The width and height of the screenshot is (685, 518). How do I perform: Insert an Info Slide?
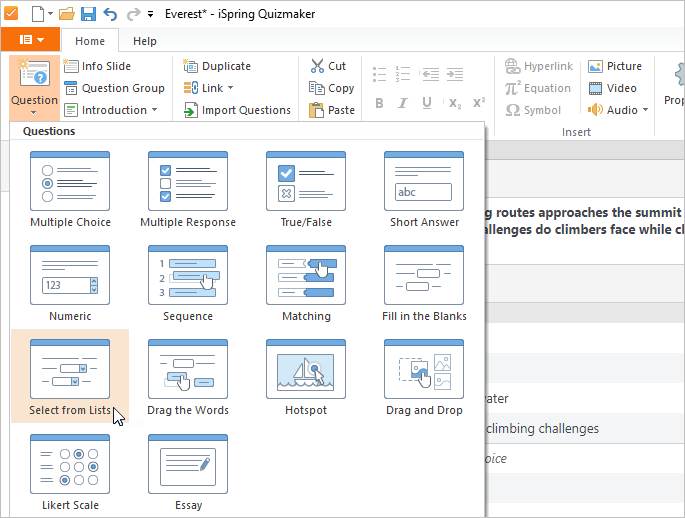(101, 66)
